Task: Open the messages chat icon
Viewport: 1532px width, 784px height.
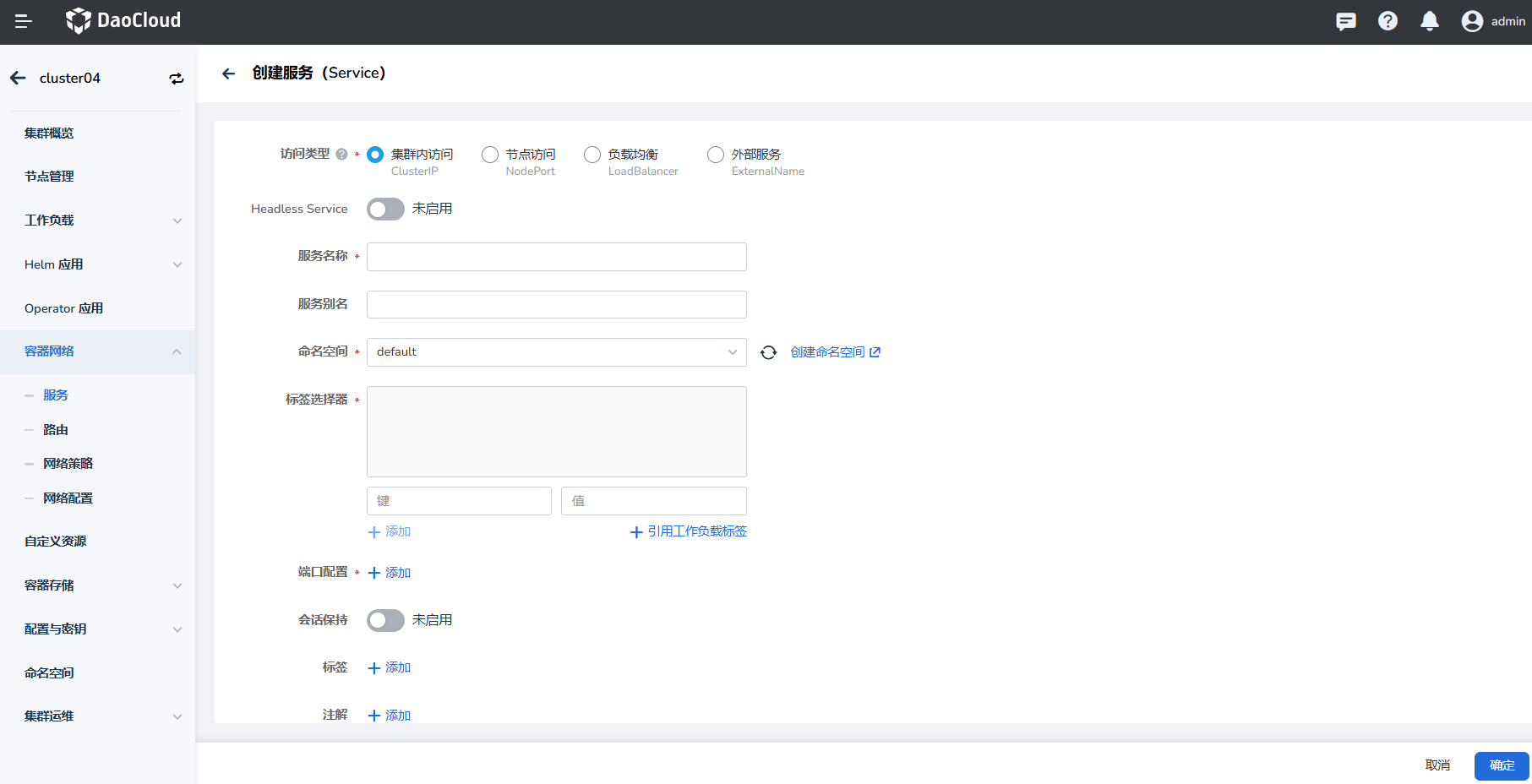Action: (1345, 21)
